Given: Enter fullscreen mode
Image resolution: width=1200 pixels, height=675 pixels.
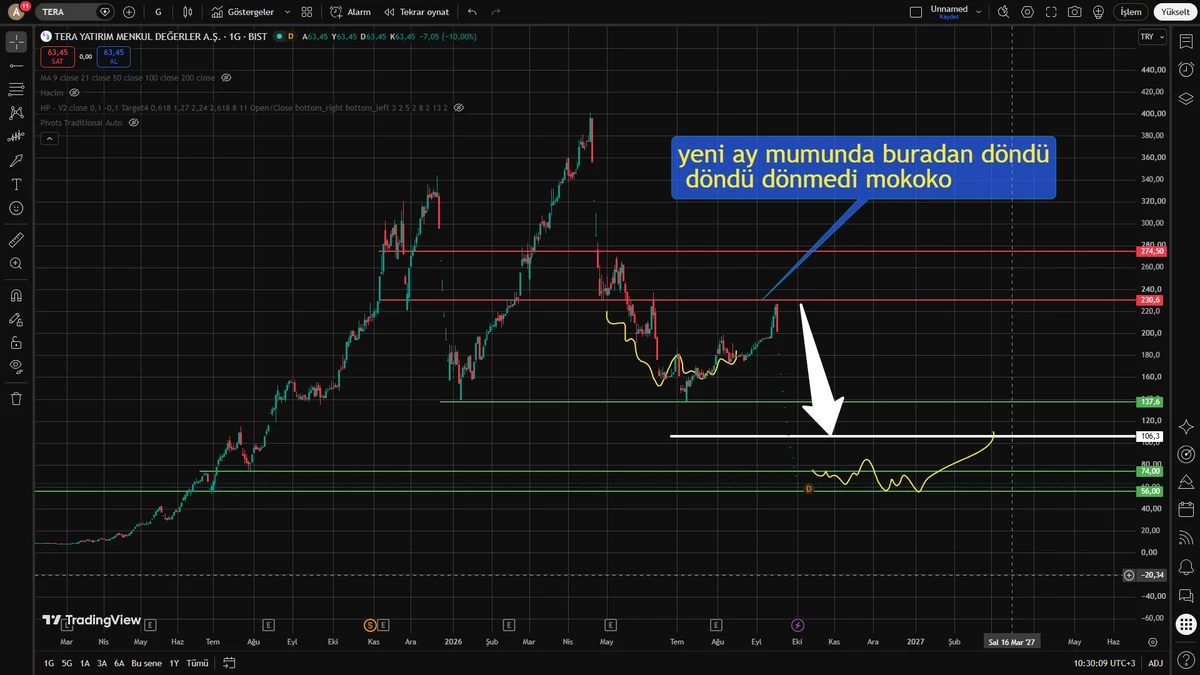Looking at the screenshot, I should (1051, 12).
